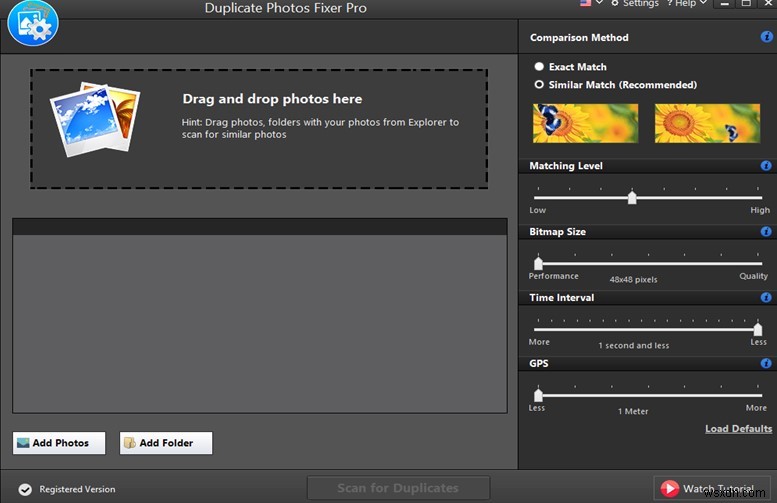This screenshot has width=777, height=503.
Task: Click the '1 Meter' GPS value
Action: pyautogui.click(x=633, y=411)
